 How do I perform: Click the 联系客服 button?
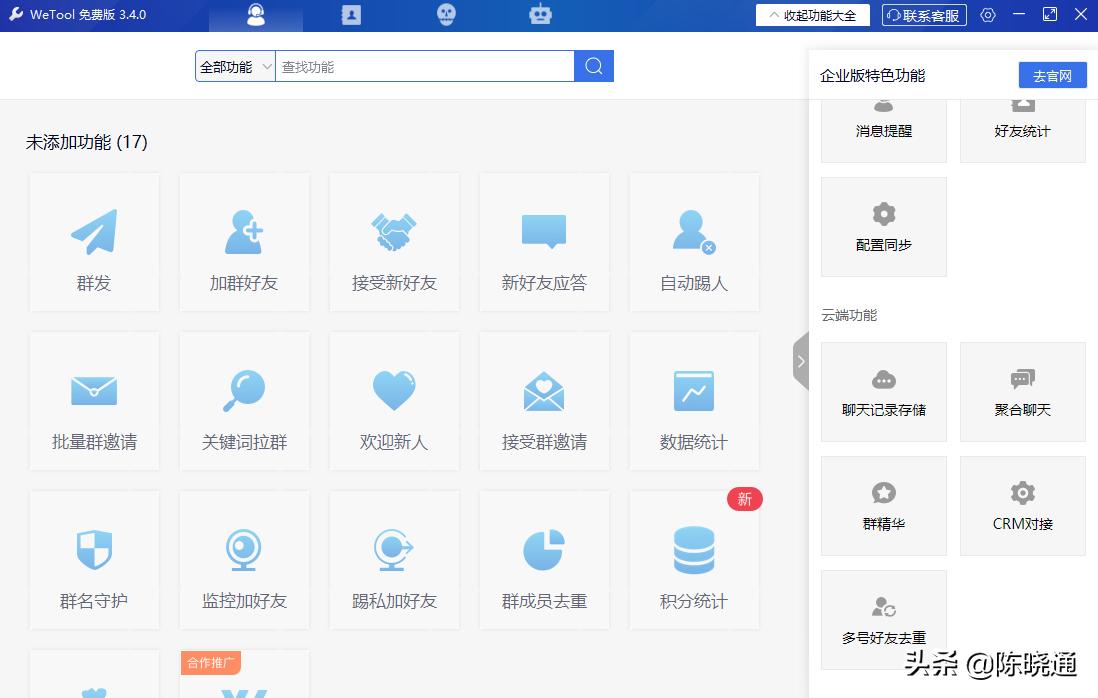pos(924,15)
